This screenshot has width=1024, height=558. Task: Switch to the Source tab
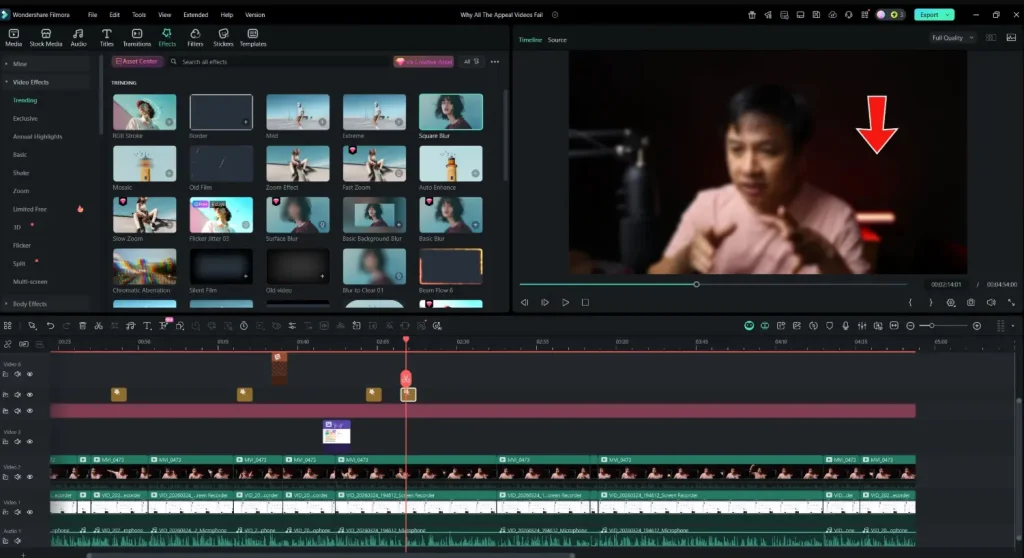(x=557, y=40)
